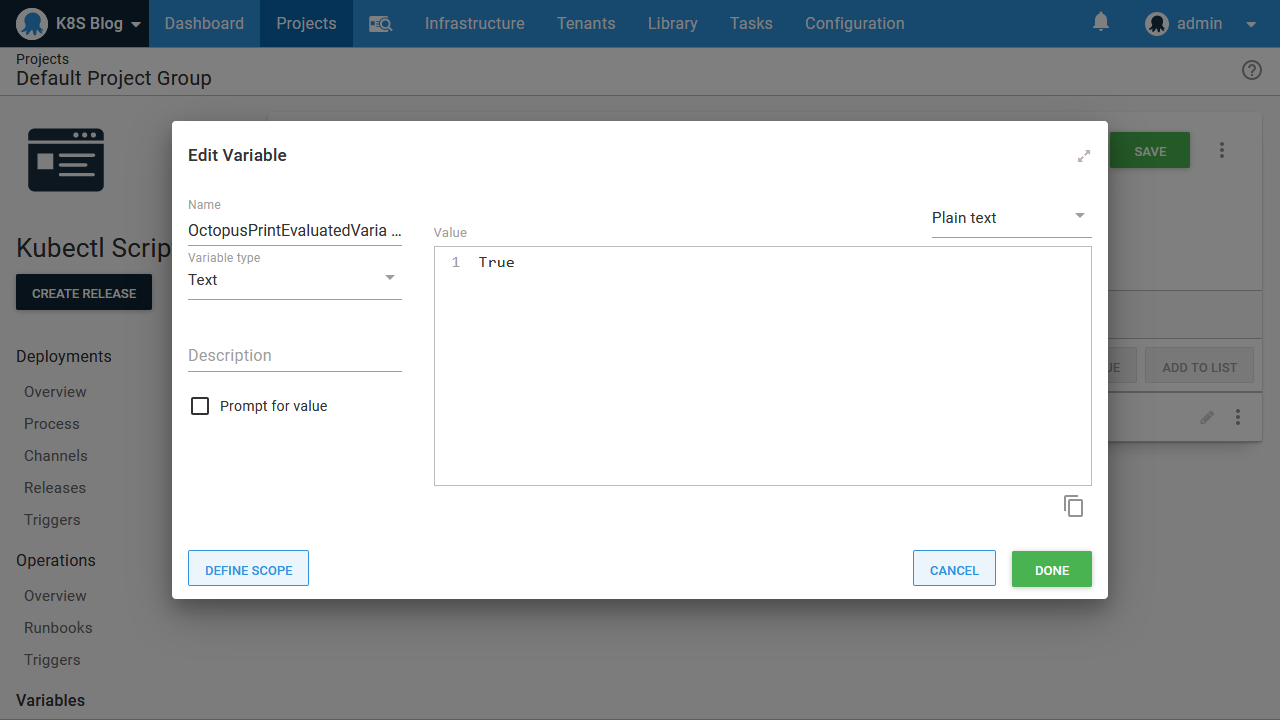Screen dimensions: 1280x720
Task: Go to the Infrastructure menu item
Action: coord(474,24)
